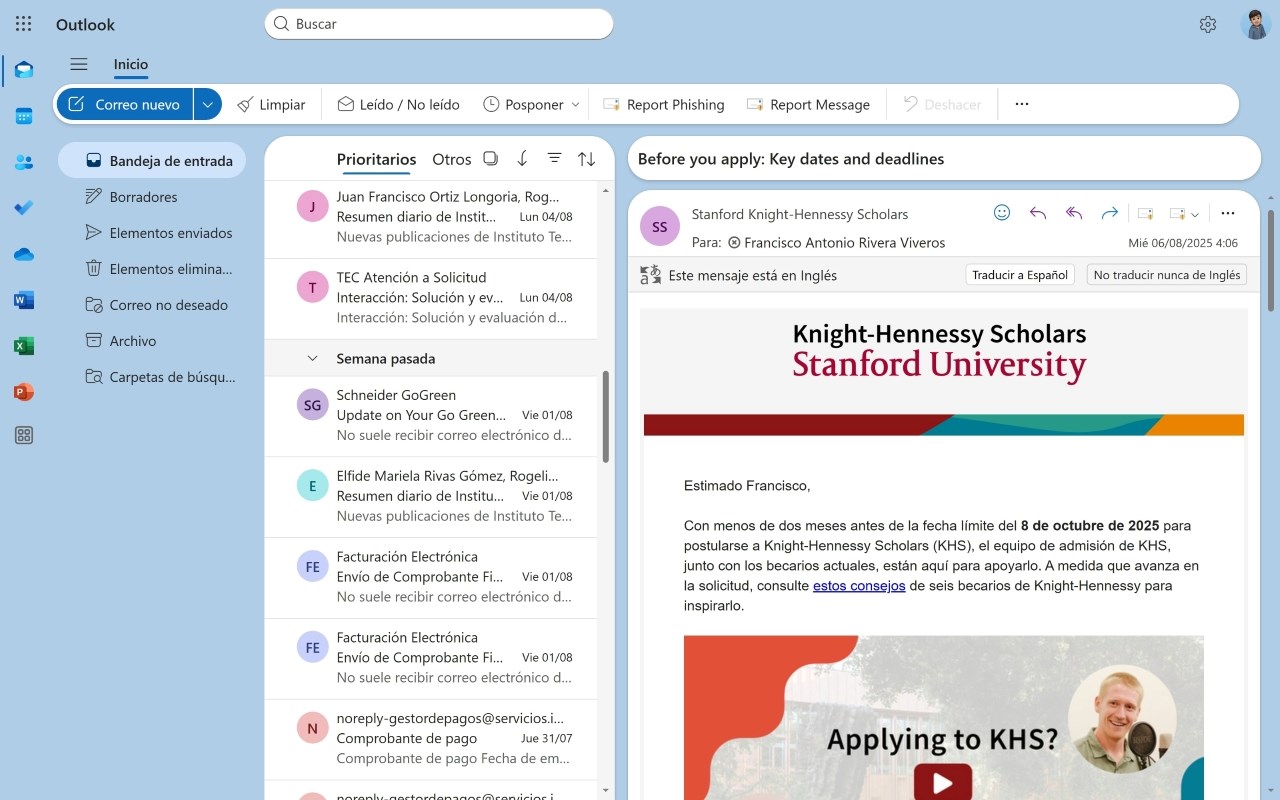Image resolution: width=1280 pixels, height=800 pixels.
Task: Toggle message selection mode stacked-squares icon
Action: pos(490,159)
